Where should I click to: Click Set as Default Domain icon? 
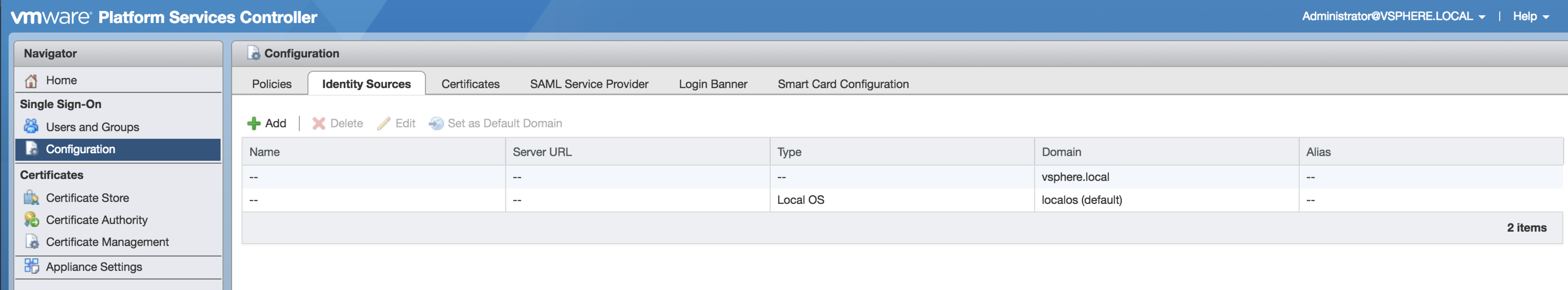(436, 124)
